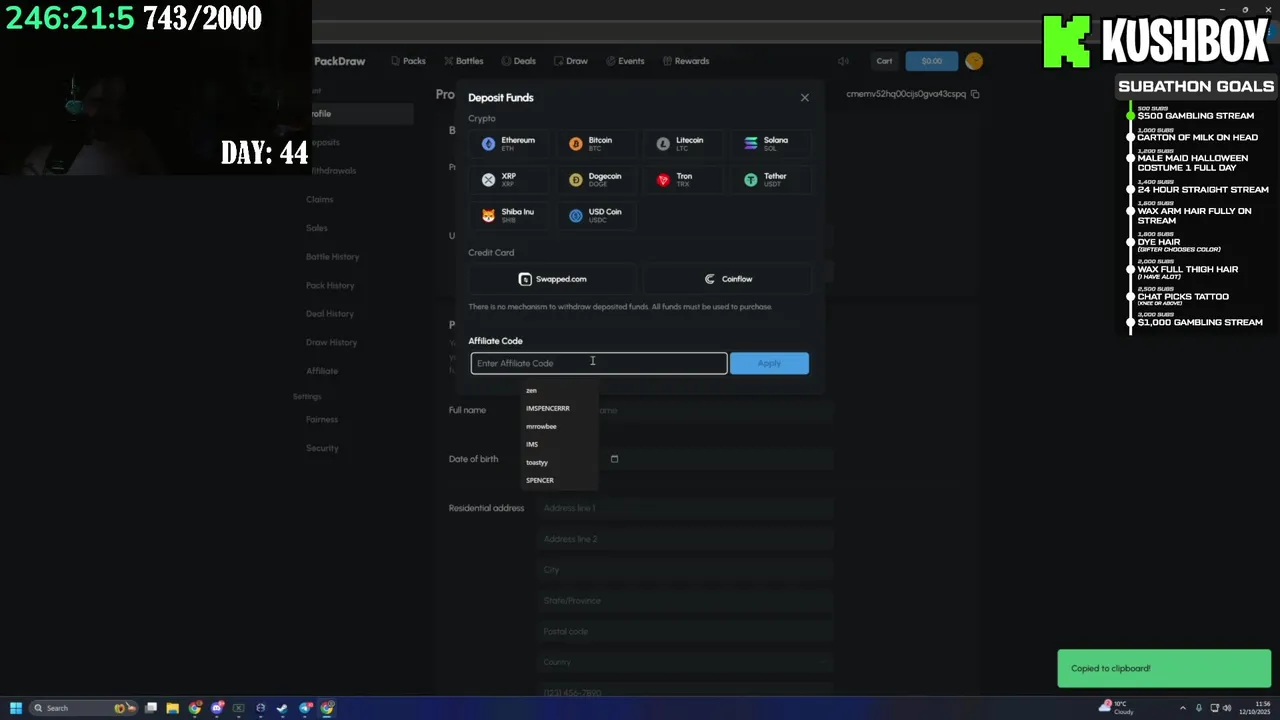
Task: Open Withdrawals in sidebar
Action: [x=332, y=171]
